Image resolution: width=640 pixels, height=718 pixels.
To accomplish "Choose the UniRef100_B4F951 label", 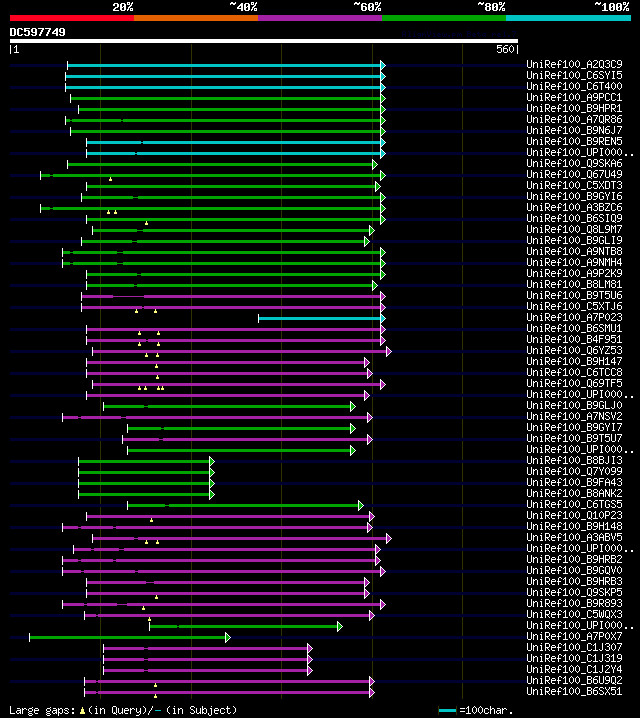I will pyautogui.click(x=574, y=339).
